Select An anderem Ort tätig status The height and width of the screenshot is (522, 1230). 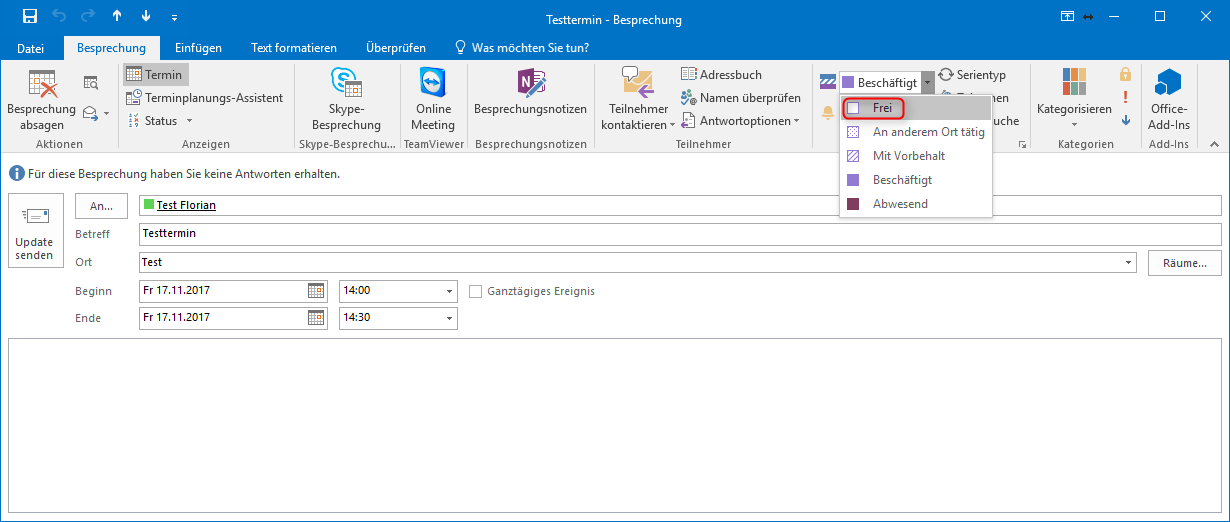(916, 132)
